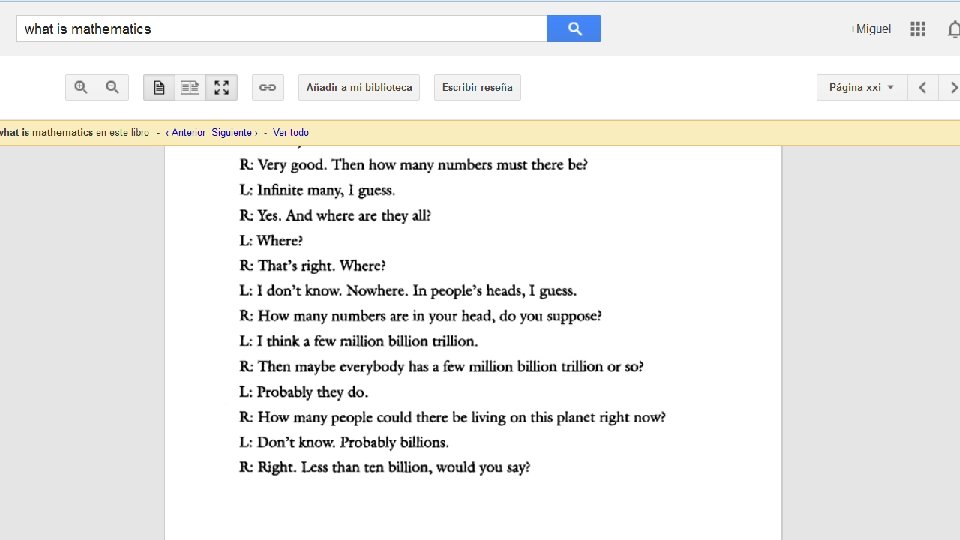Click 'Añadir a mi biblioteca' button
This screenshot has height=540, width=960.
click(x=359, y=88)
